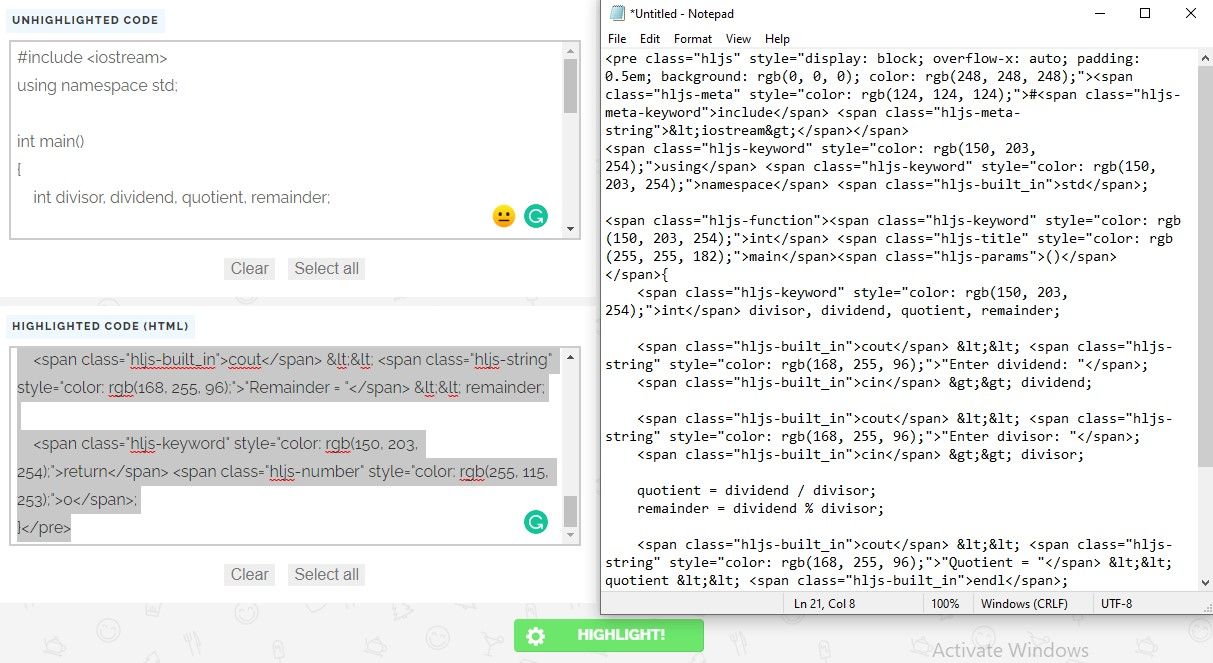Select all text in the unhighlighted code box

(x=326, y=268)
